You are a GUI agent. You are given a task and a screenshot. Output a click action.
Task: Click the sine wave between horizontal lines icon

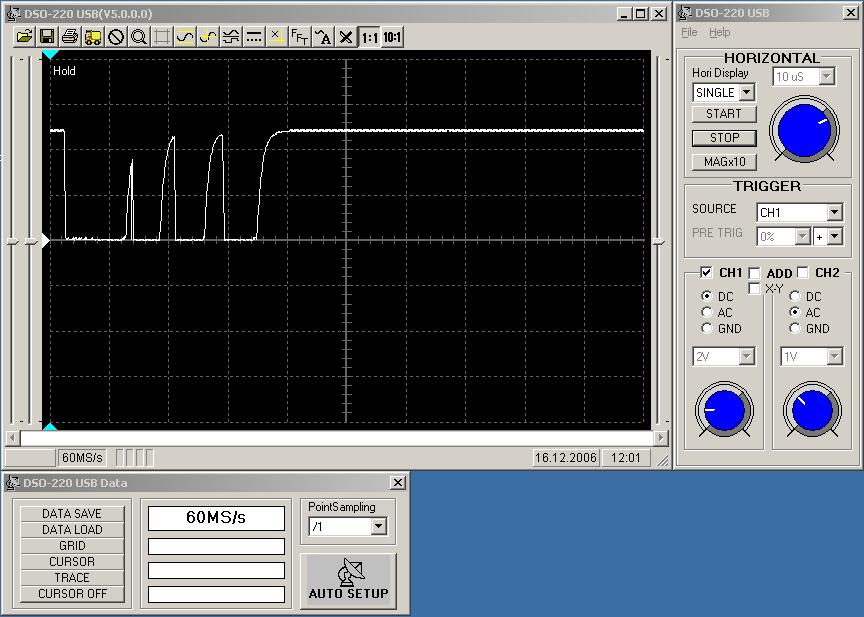pyautogui.click(x=185, y=37)
